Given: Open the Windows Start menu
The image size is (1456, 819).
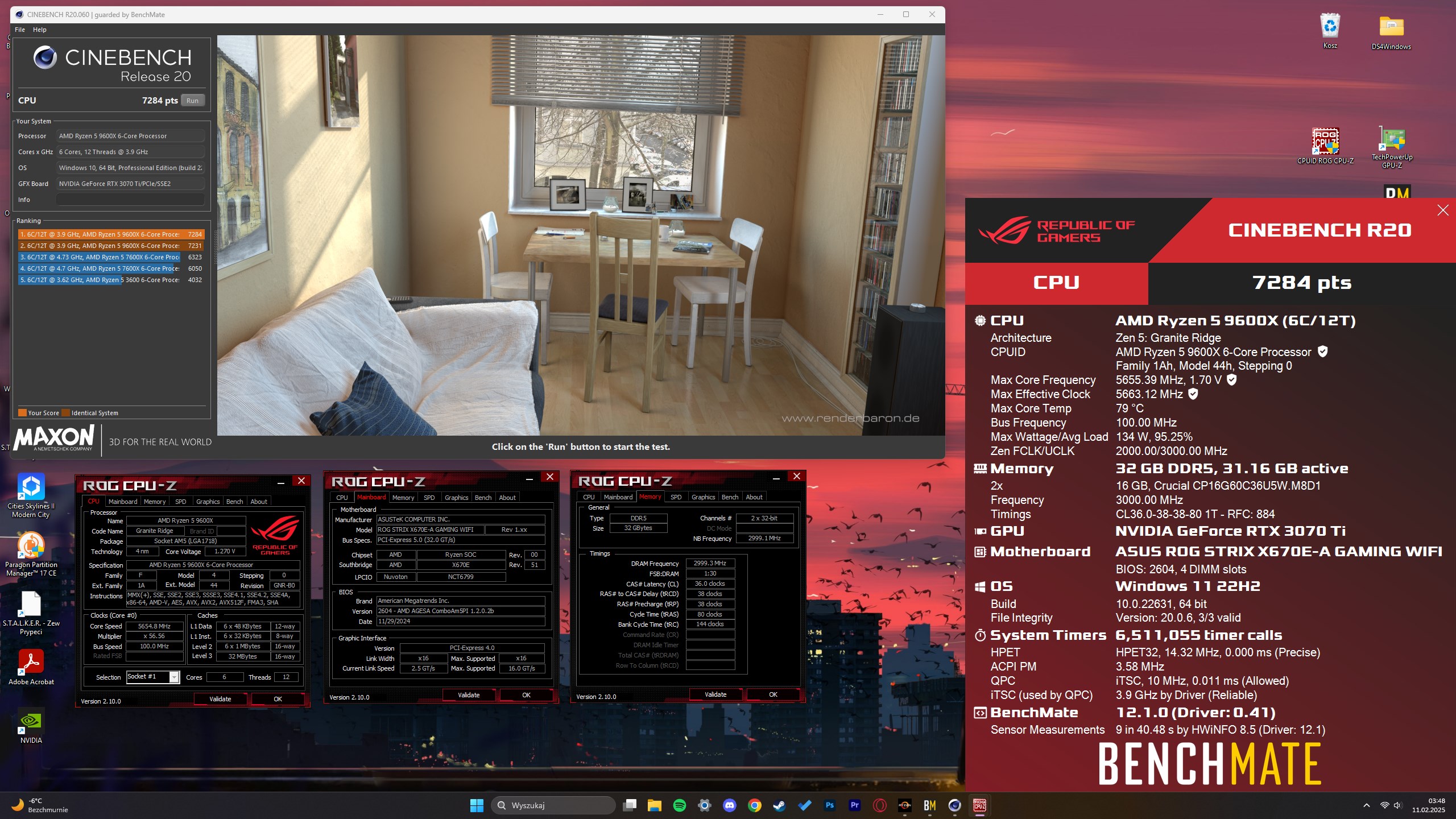Looking at the screenshot, I should pyautogui.click(x=477, y=805).
